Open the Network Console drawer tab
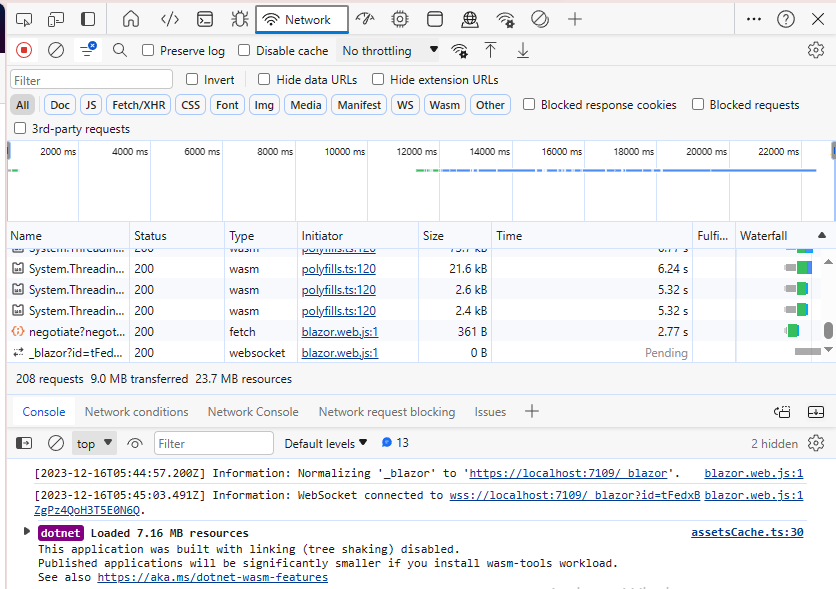 253,412
